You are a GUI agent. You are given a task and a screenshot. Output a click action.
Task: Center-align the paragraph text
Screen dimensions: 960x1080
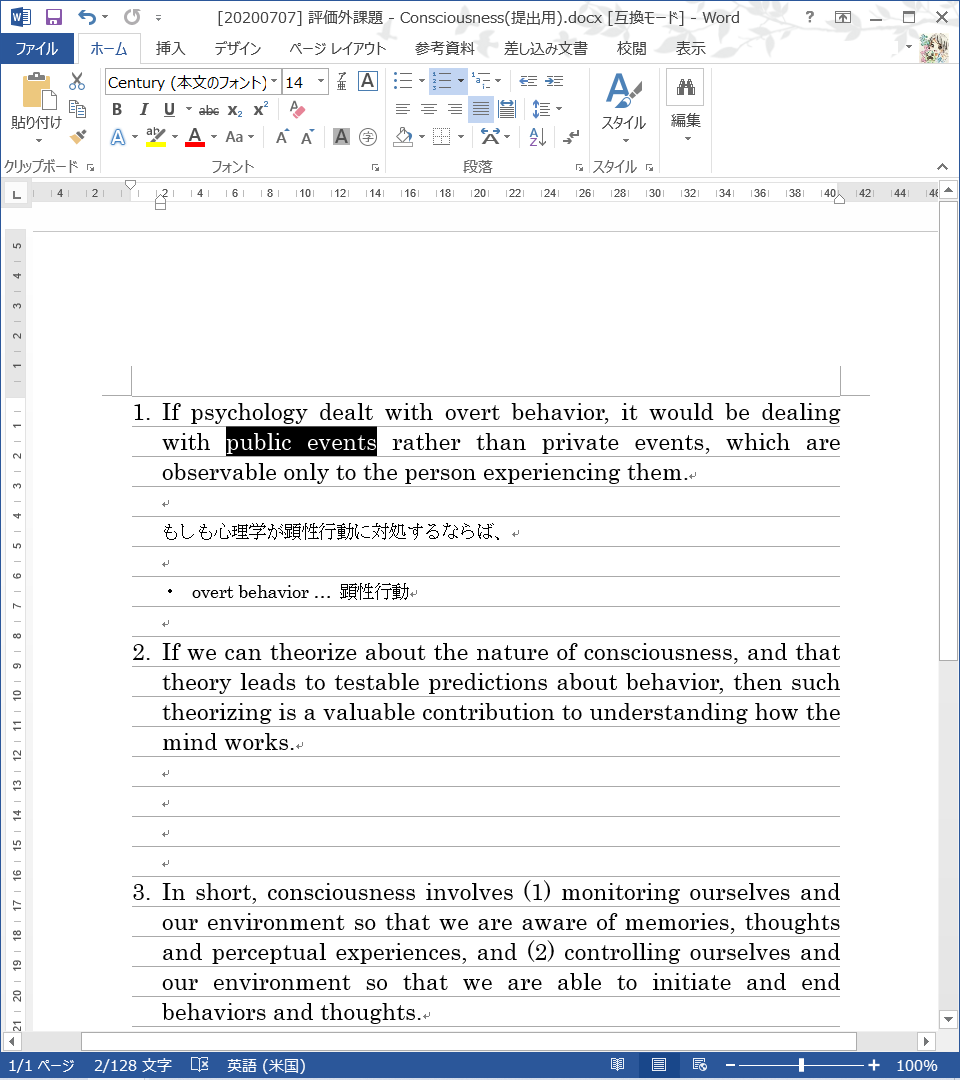pos(429,110)
